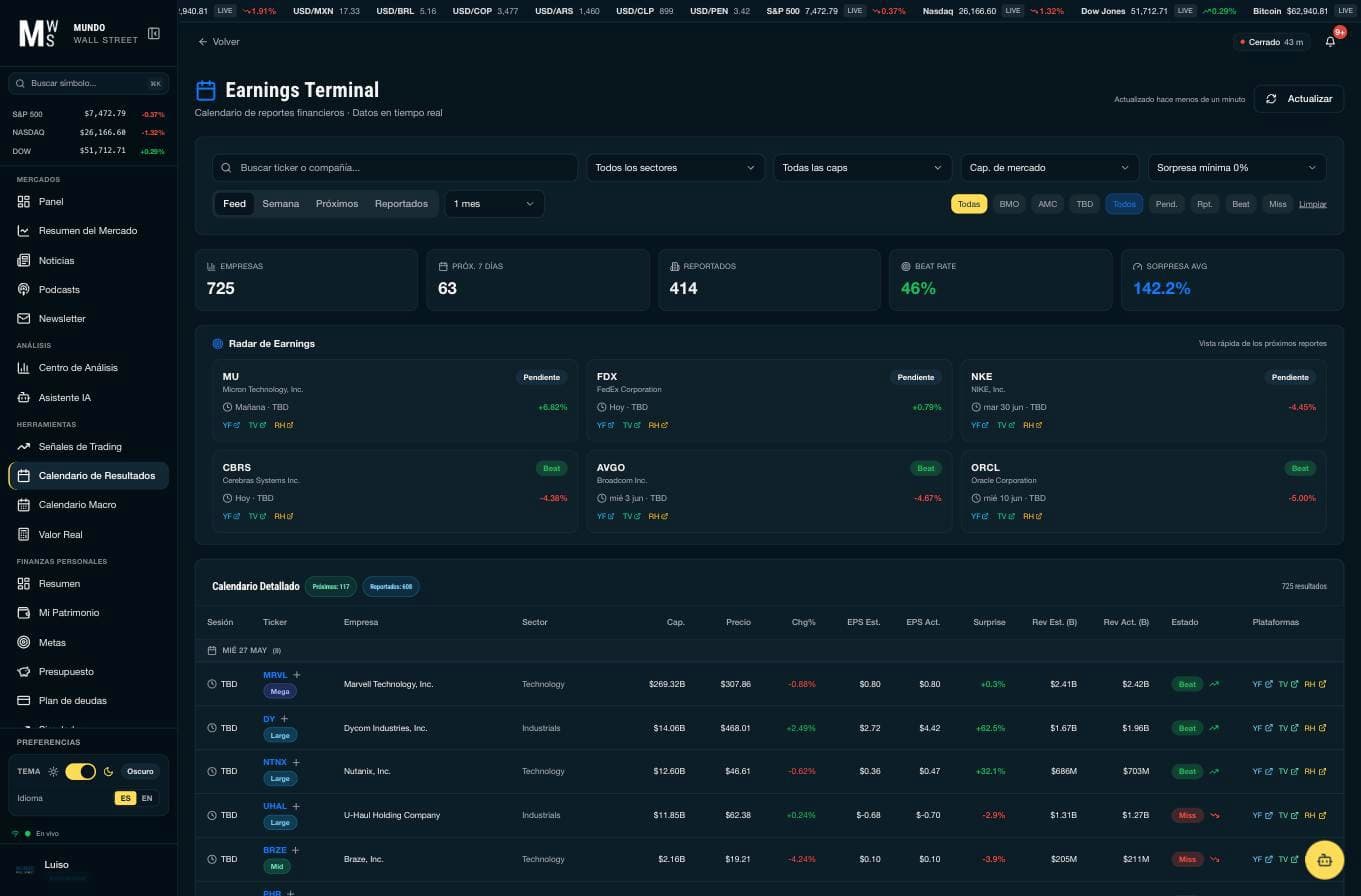Filter results by Beat chip

(1241, 204)
